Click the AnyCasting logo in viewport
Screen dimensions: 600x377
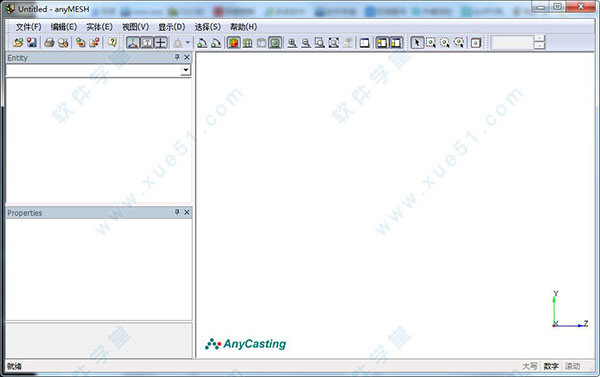(x=245, y=344)
